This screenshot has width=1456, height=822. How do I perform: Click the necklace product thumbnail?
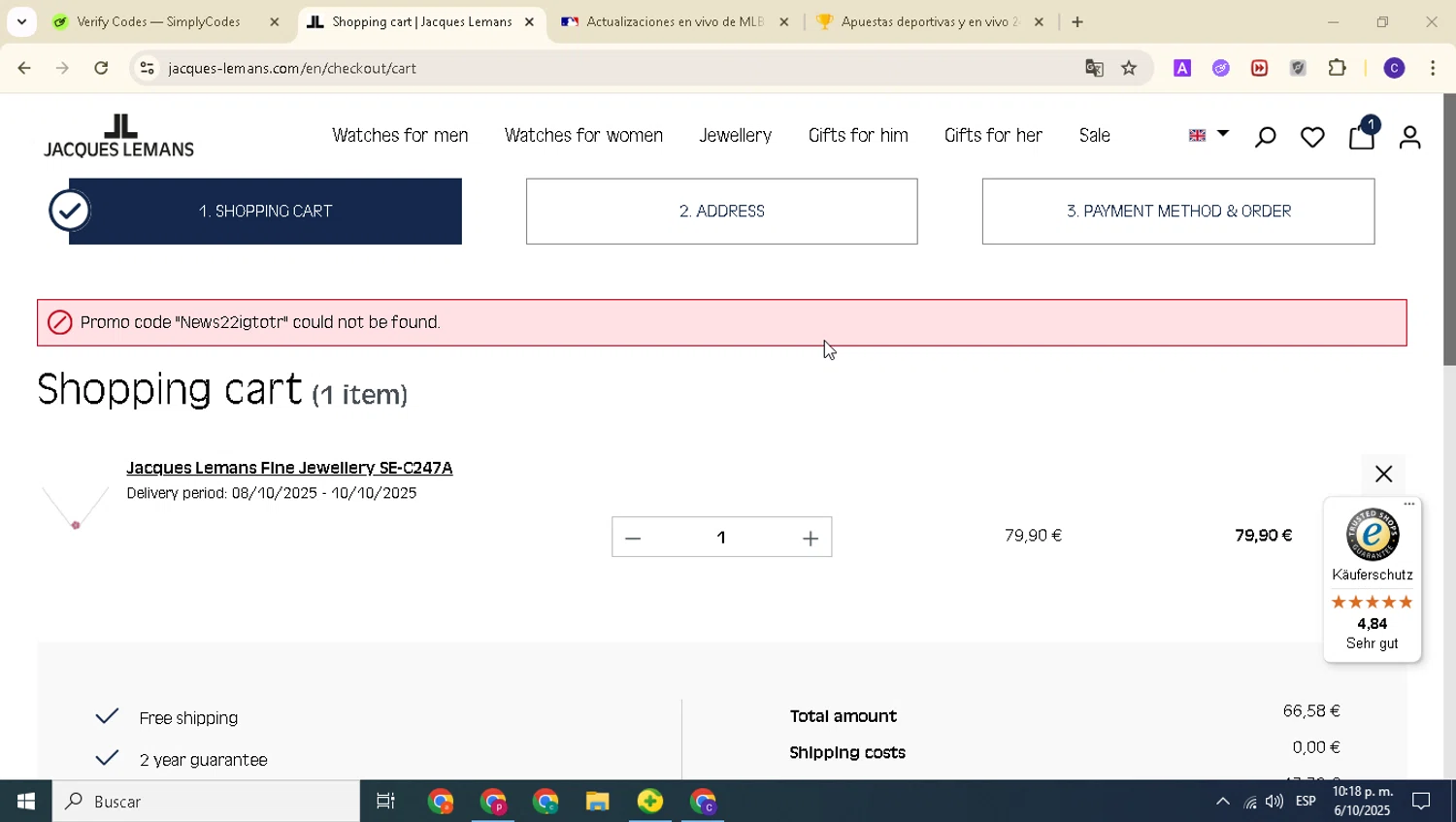pyautogui.click(x=75, y=508)
